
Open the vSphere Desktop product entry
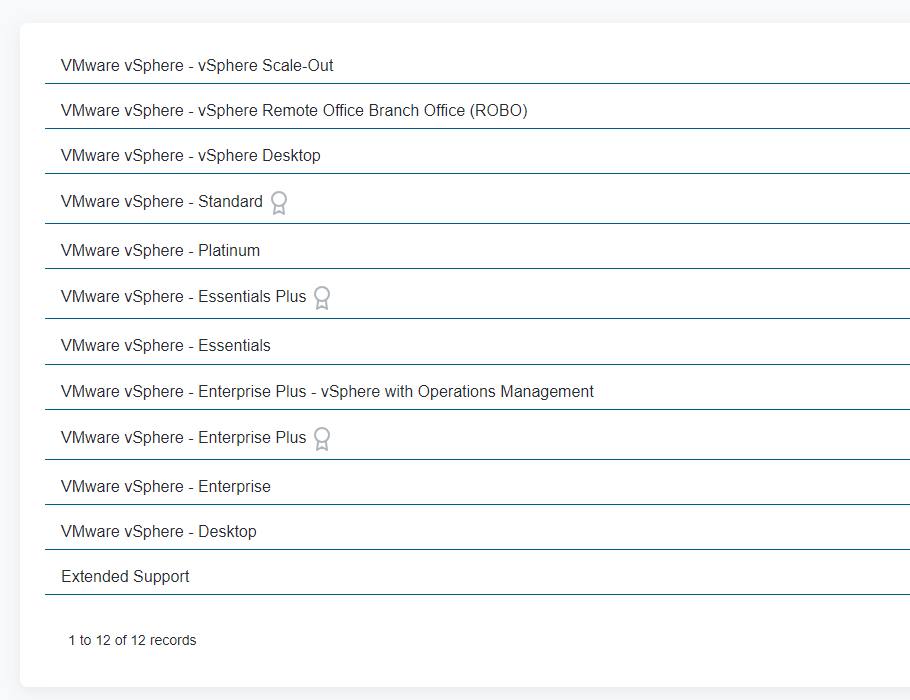(192, 155)
